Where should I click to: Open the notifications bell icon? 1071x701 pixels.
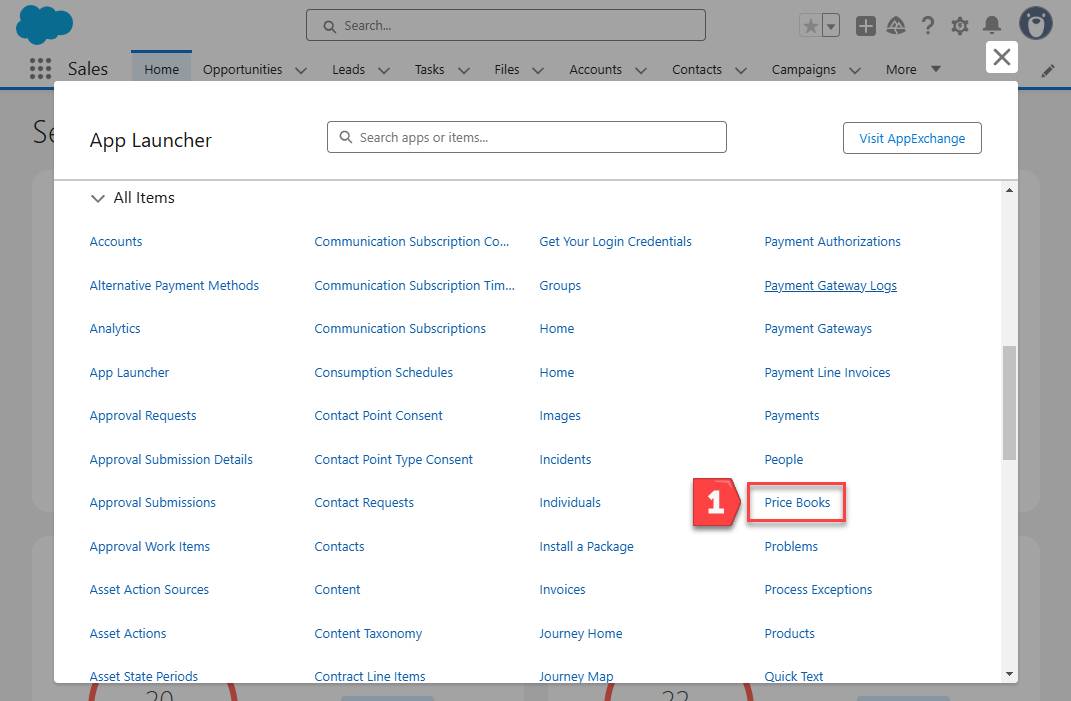point(992,26)
